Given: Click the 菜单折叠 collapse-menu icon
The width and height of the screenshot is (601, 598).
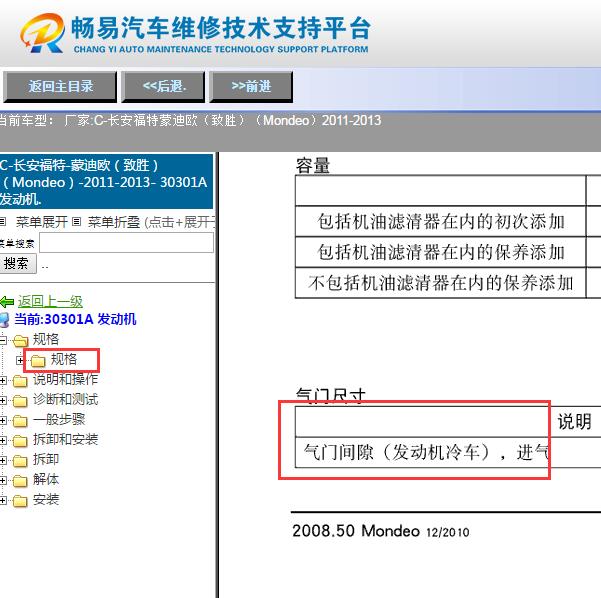Looking at the screenshot, I should click(77, 222).
